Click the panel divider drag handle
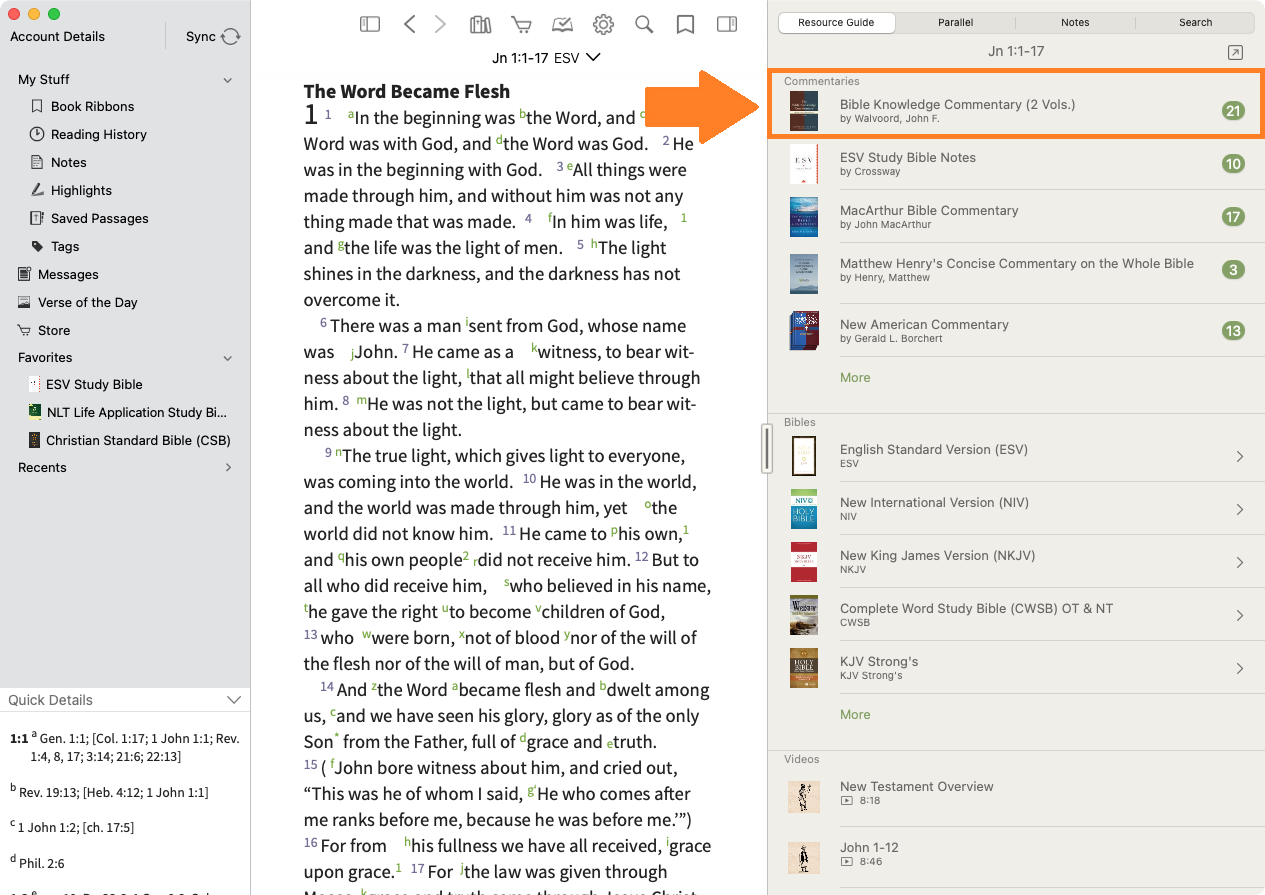This screenshot has width=1265, height=895. coord(767,448)
